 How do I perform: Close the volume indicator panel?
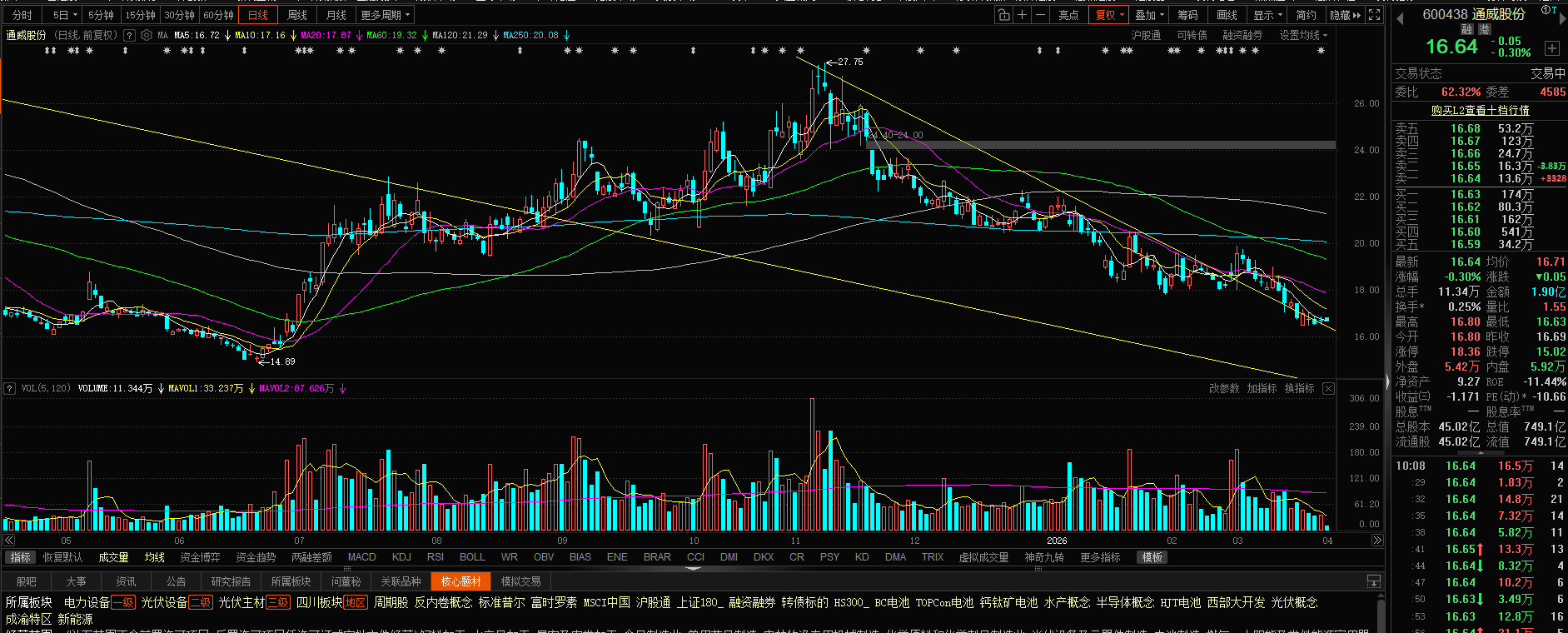point(1328,388)
